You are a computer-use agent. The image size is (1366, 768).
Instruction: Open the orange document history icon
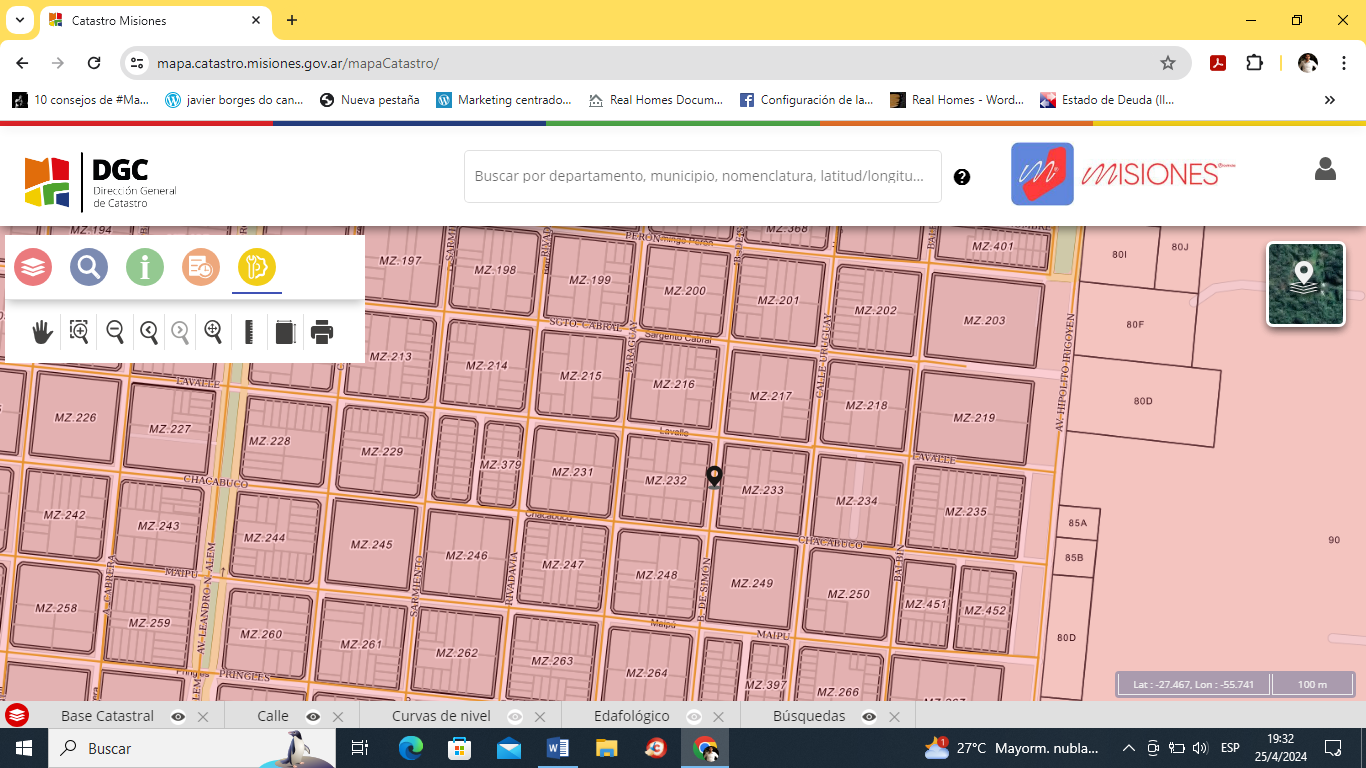point(201,267)
